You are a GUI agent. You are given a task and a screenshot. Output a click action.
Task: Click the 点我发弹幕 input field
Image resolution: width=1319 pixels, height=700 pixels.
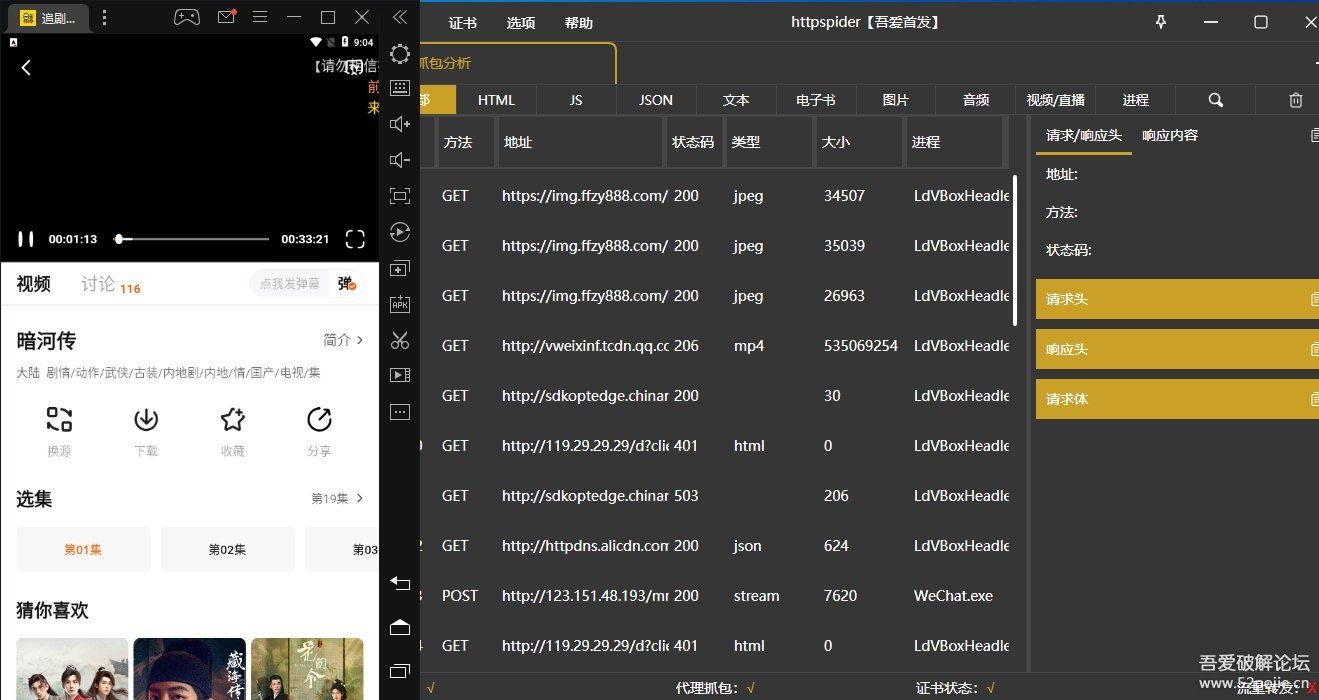[x=290, y=283]
